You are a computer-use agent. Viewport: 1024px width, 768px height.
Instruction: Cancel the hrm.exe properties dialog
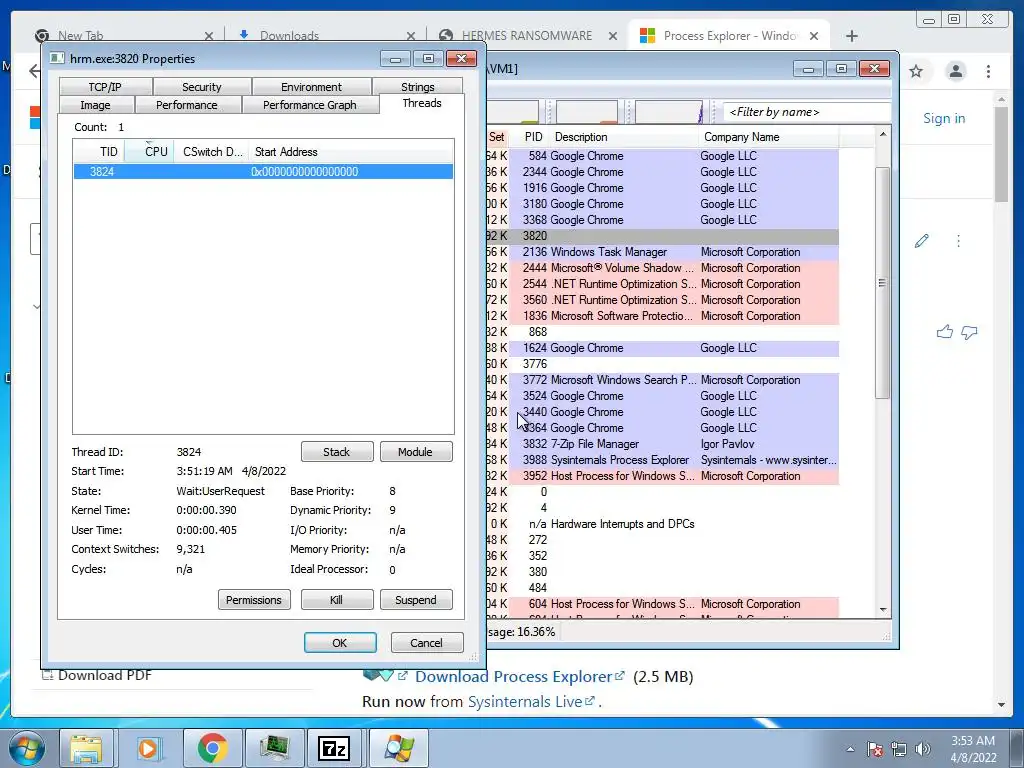pos(426,643)
